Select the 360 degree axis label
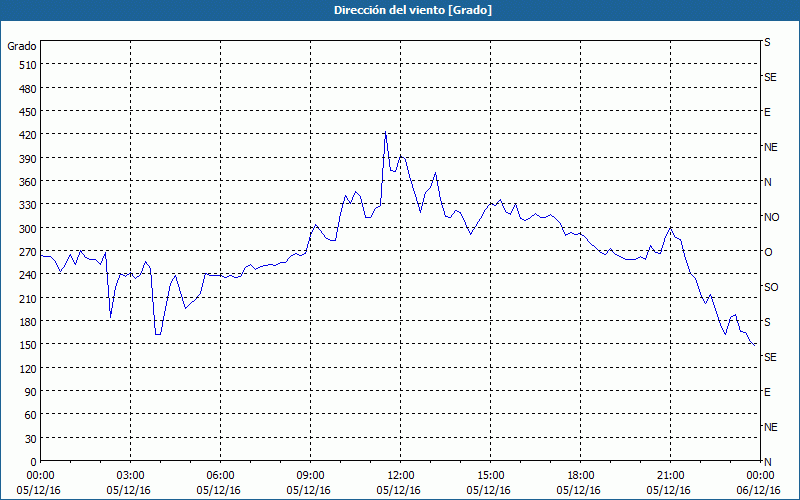This screenshot has width=800, height=500. [29, 182]
